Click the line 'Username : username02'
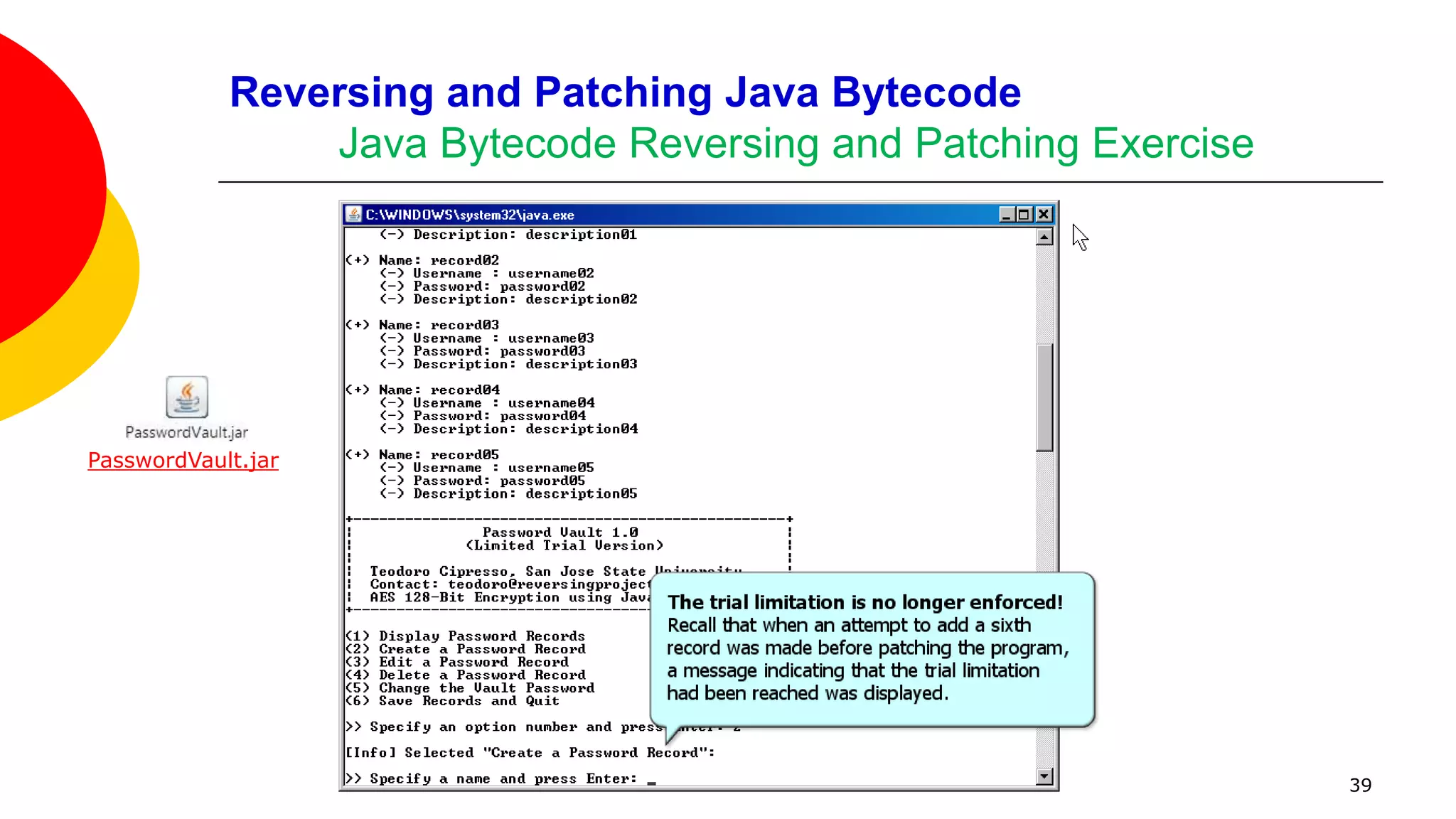1456x819 pixels. [486, 273]
